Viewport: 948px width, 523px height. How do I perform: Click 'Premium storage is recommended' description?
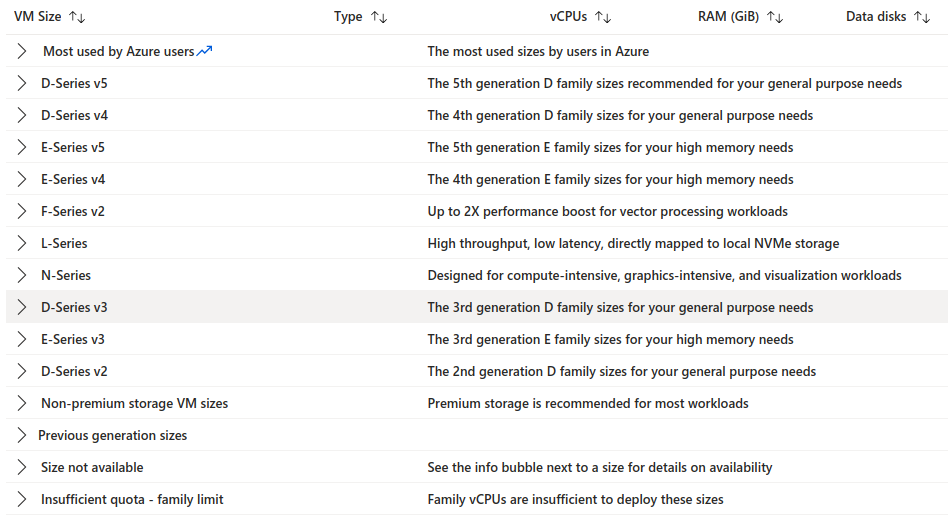pos(588,404)
